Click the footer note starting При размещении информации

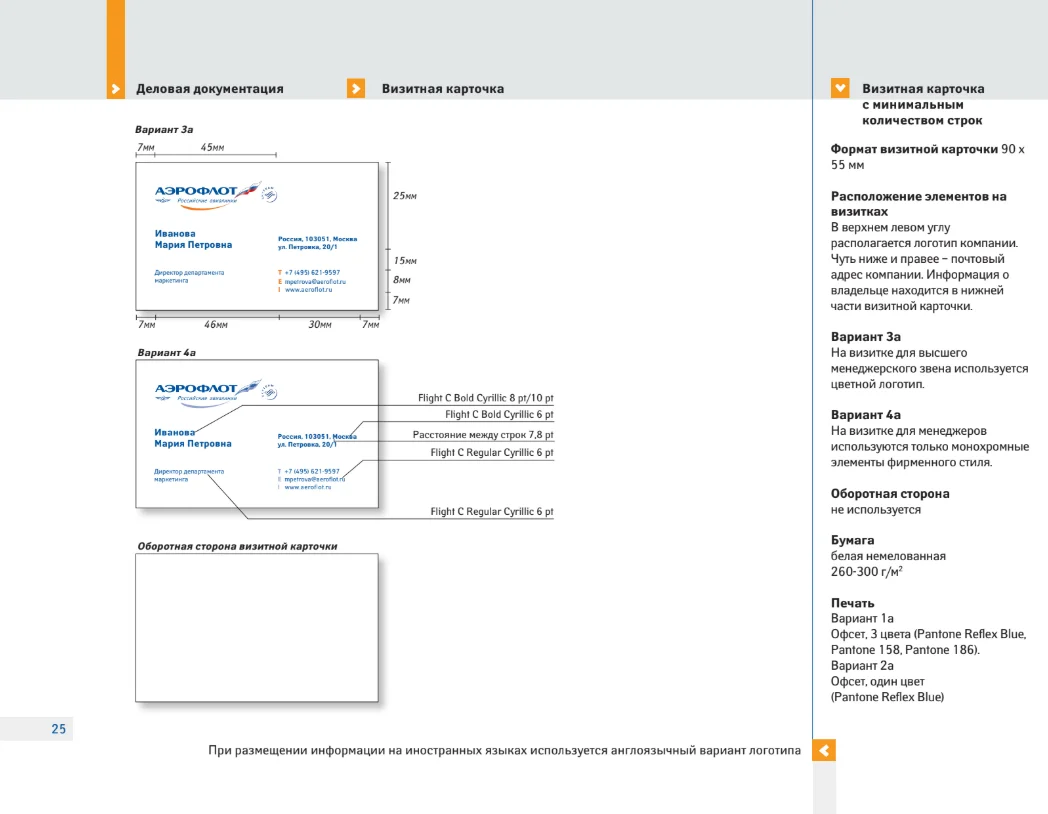504,750
